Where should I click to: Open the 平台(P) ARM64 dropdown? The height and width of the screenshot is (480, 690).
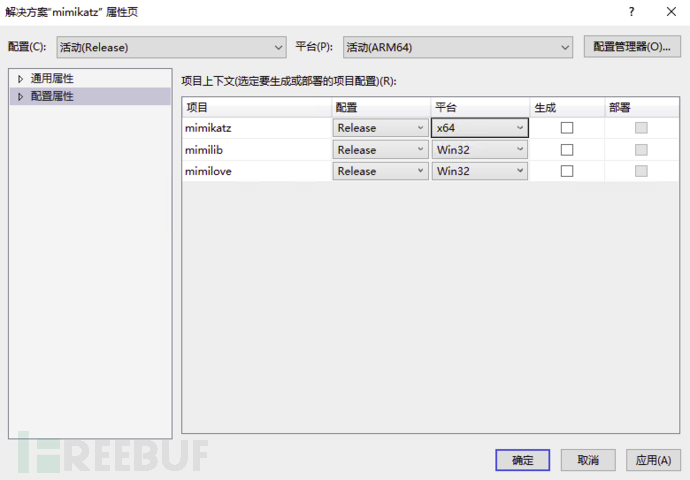click(458, 47)
